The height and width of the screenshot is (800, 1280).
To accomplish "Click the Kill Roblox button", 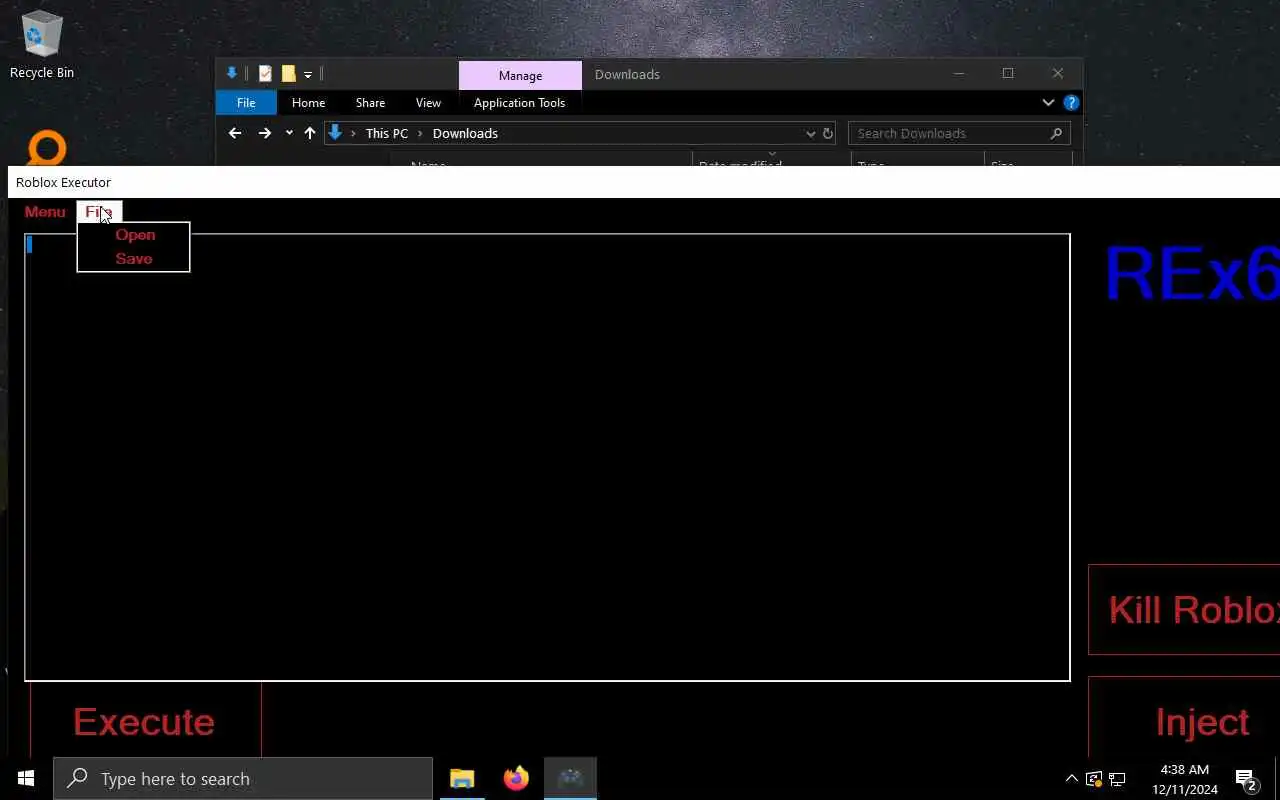I will click(x=1184, y=610).
